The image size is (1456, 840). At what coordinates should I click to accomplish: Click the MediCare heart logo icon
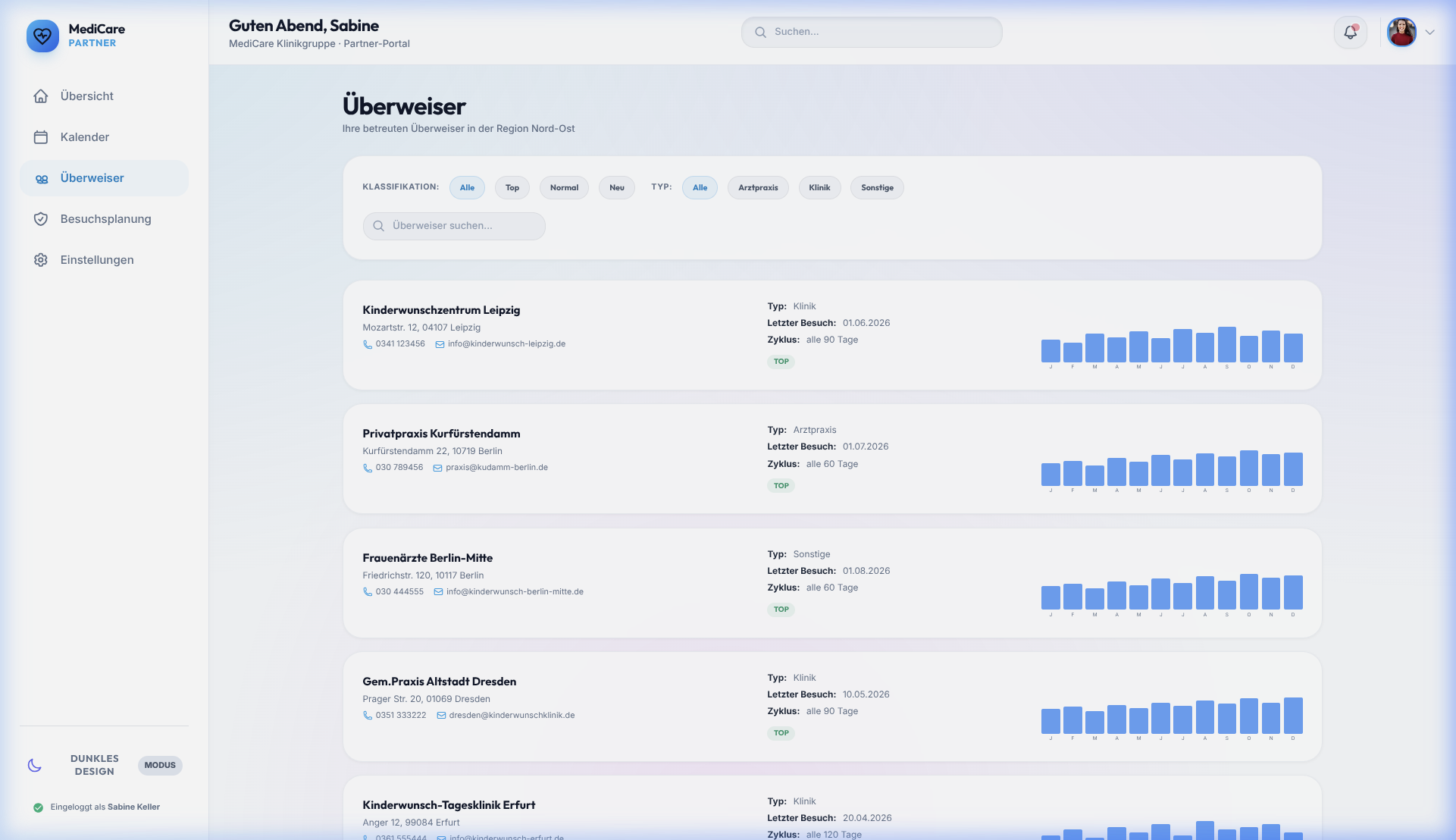tap(42, 36)
